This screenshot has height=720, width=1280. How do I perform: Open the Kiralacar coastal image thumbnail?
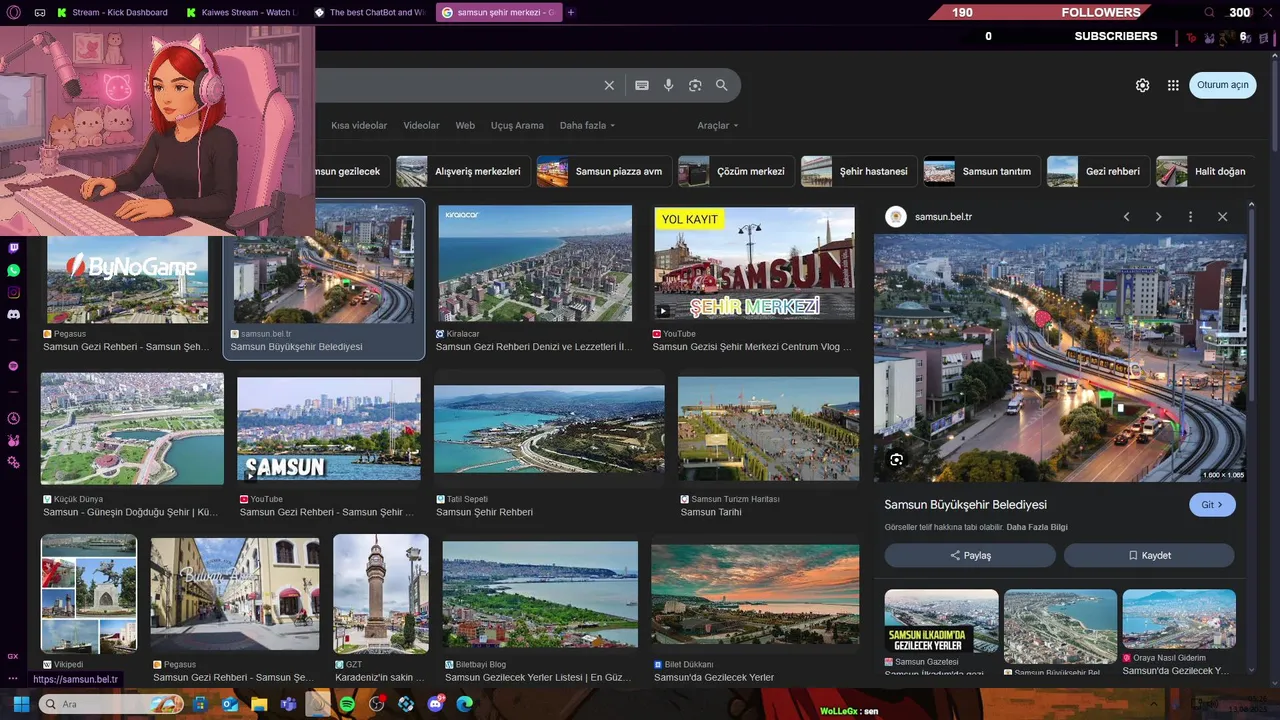535,264
